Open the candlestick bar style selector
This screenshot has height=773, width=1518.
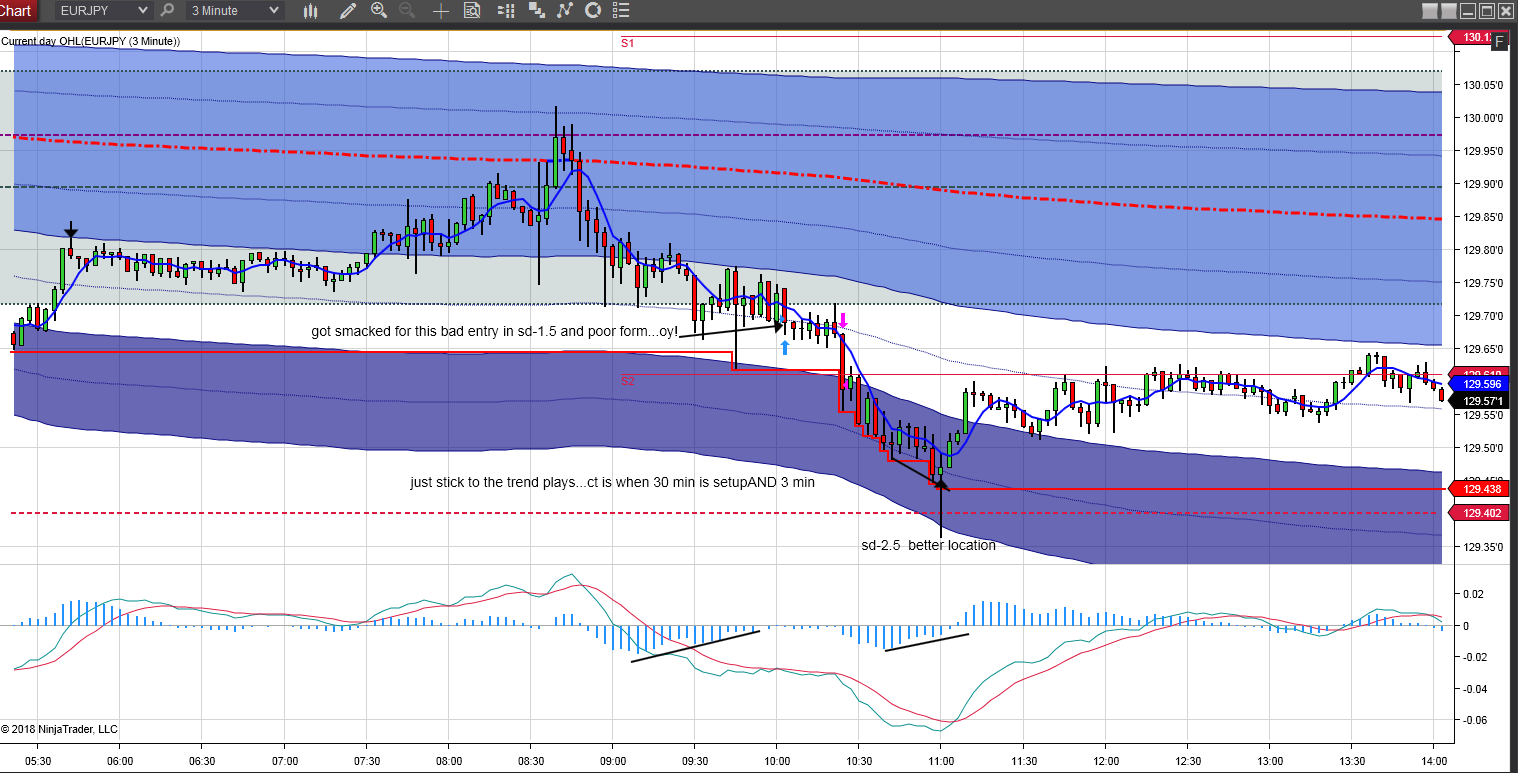[x=311, y=11]
